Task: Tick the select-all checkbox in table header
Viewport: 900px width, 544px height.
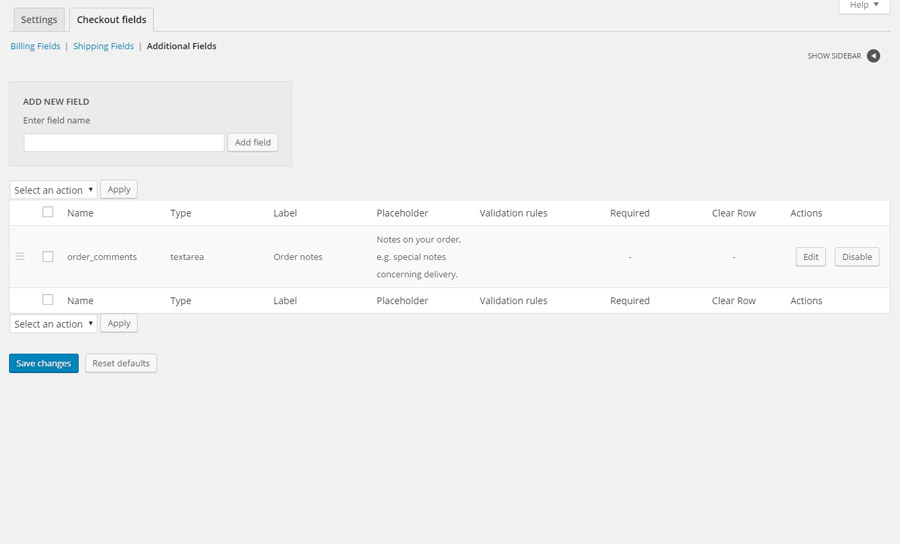Action: point(47,212)
